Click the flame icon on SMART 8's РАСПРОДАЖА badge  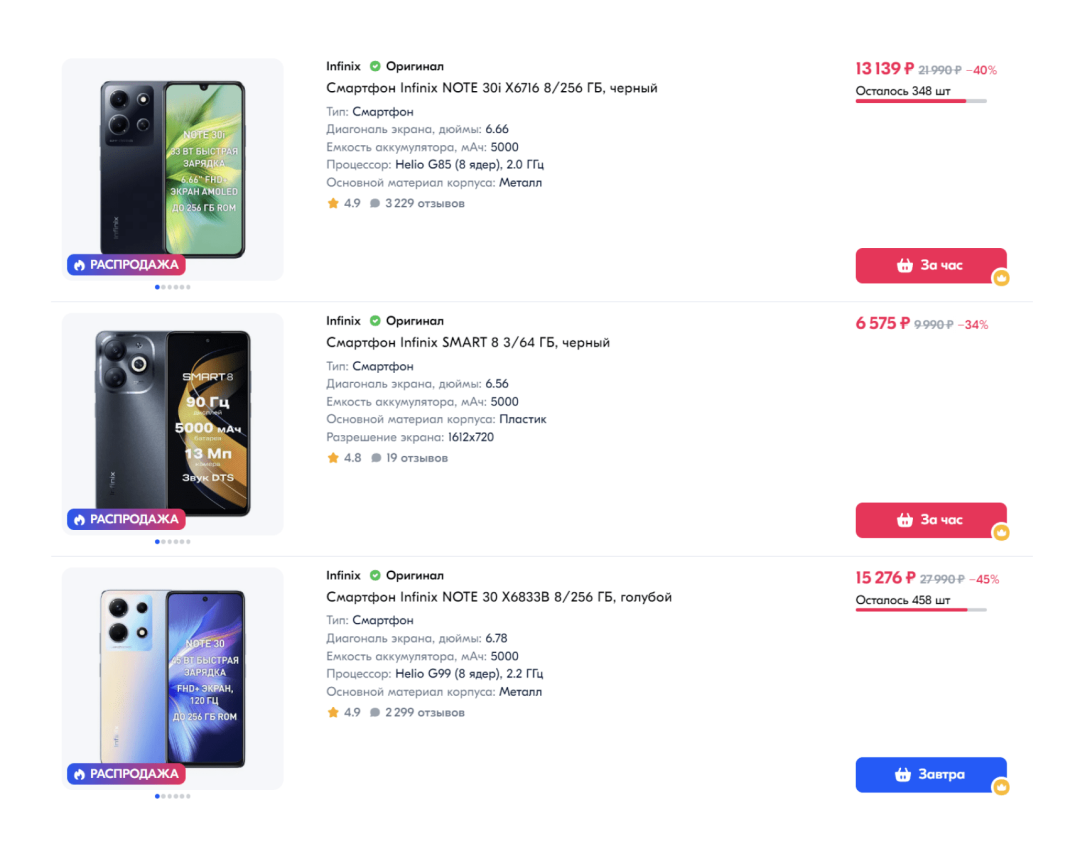[x=80, y=520]
